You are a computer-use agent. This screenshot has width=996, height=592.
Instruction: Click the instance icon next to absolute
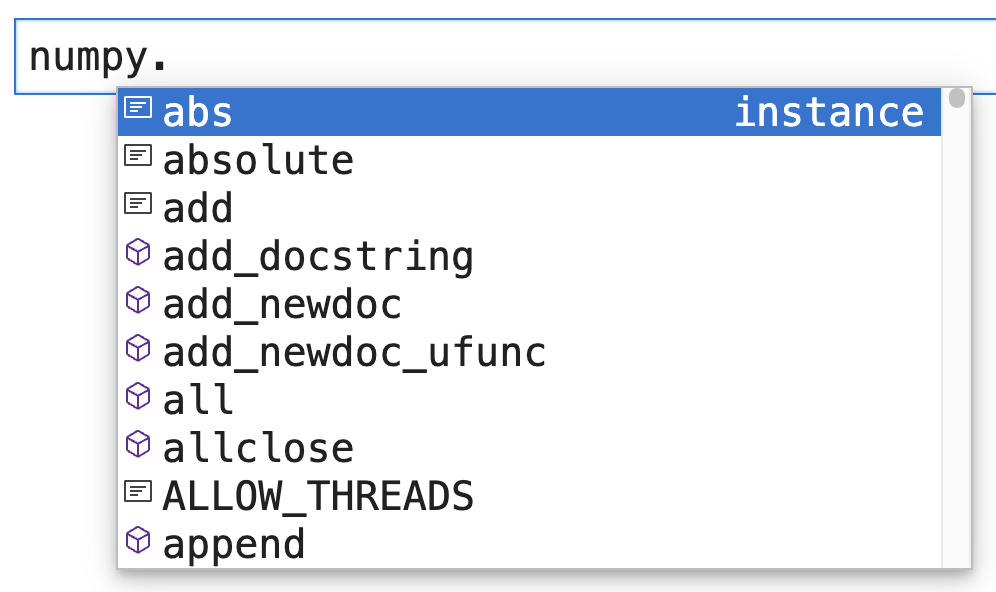tap(137, 155)
